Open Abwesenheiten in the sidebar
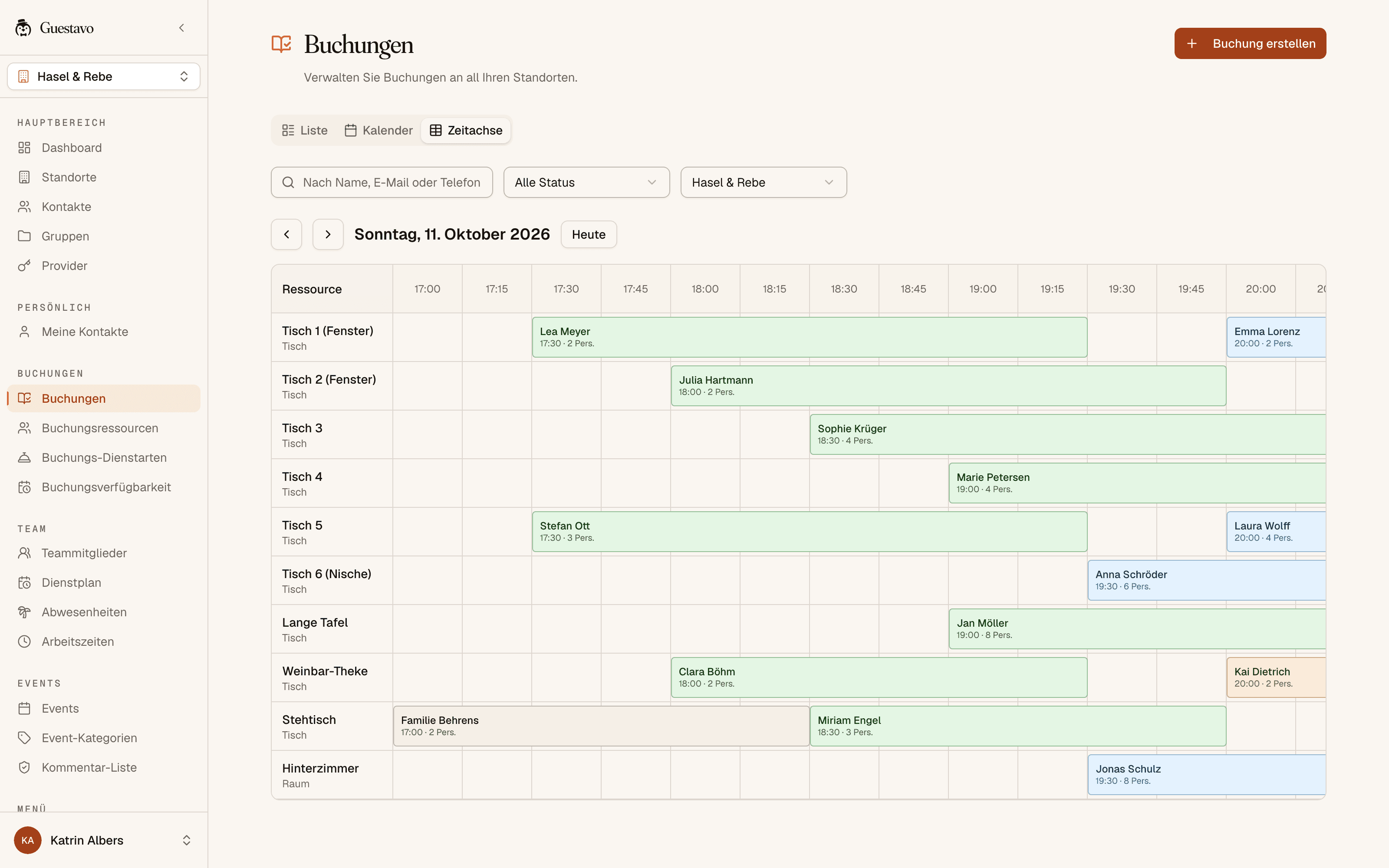The width and height of the screenshot is (1389, 868). (104, 612)
